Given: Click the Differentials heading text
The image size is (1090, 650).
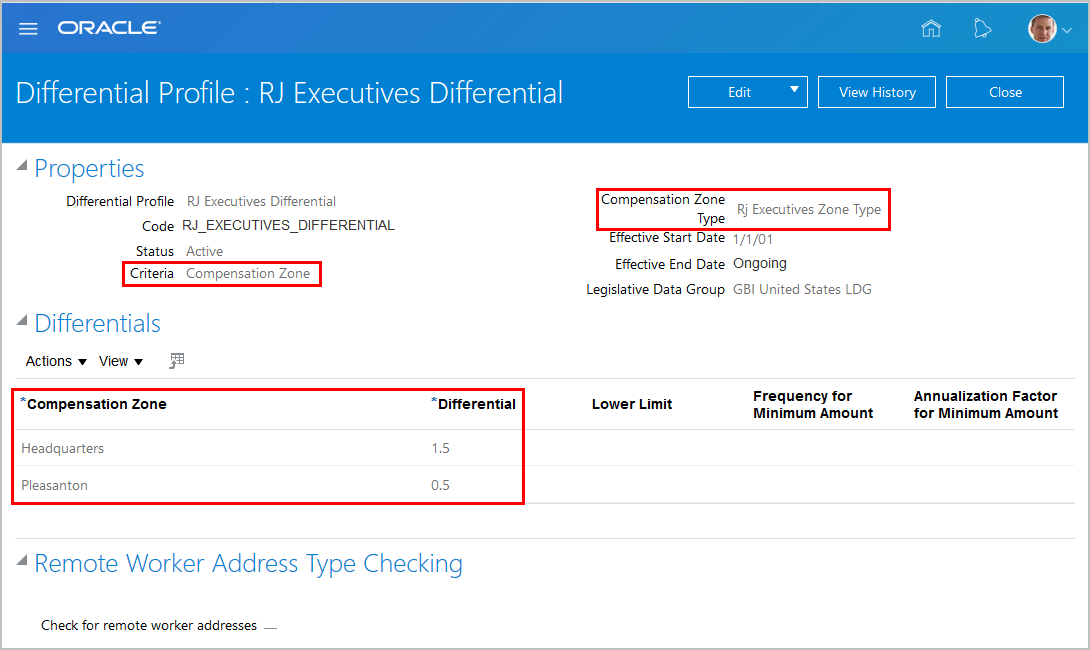Looking at the screenshot, I should point(97,323).
